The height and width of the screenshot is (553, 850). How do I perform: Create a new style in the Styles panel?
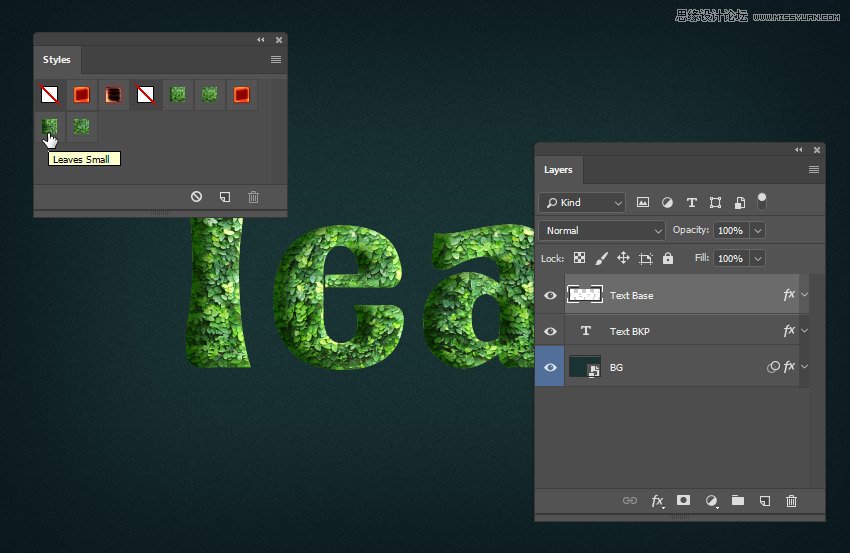tap(225, 197)
